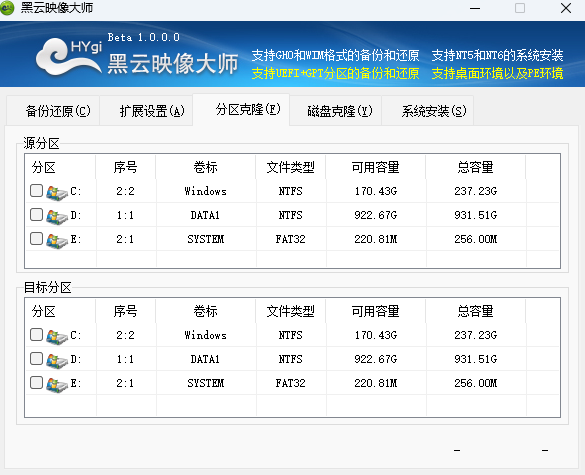The width and height of the screenshot is (585, 475).
Task: Tick the target C: Windows partition checkbox
Action: 36,335
